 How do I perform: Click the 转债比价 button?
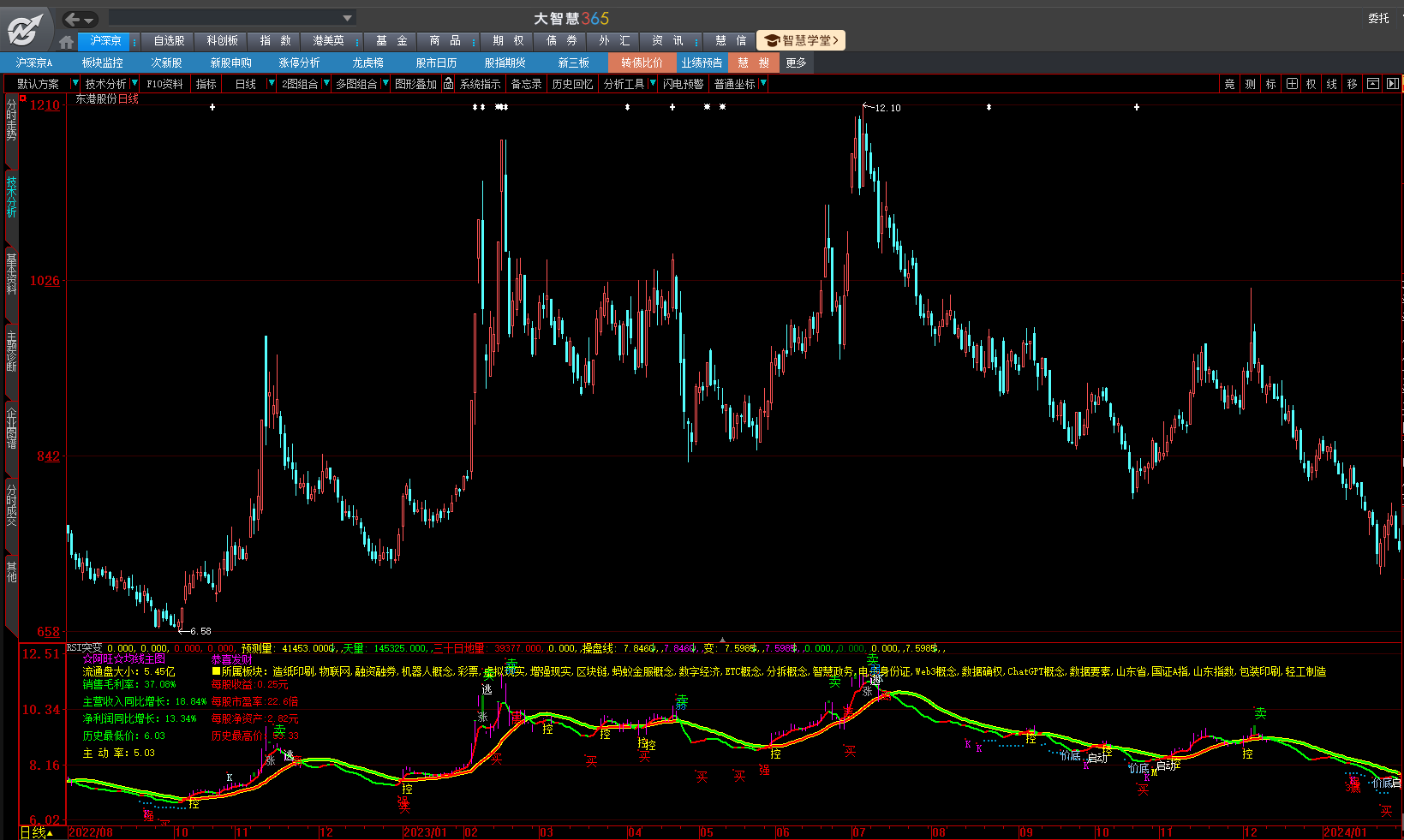click(x=642, y=63)
